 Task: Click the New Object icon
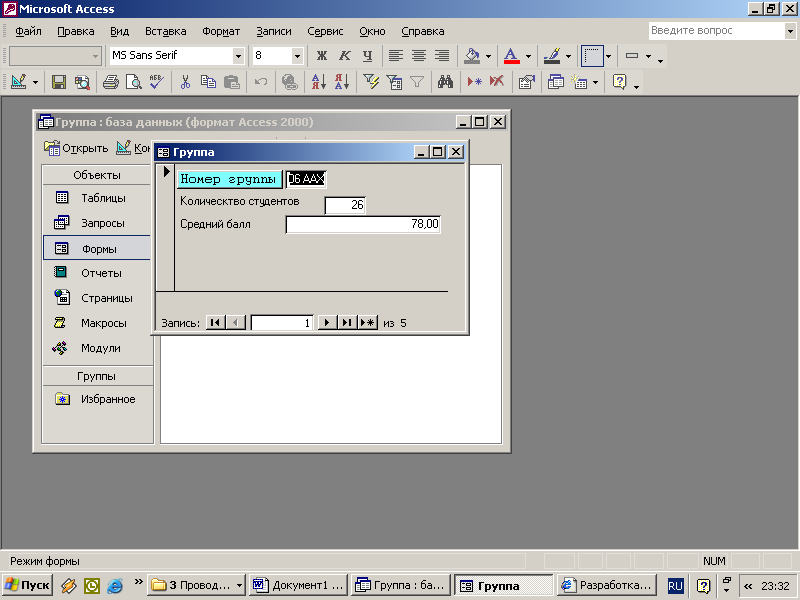pyautogui.click(x=579, y=82)
